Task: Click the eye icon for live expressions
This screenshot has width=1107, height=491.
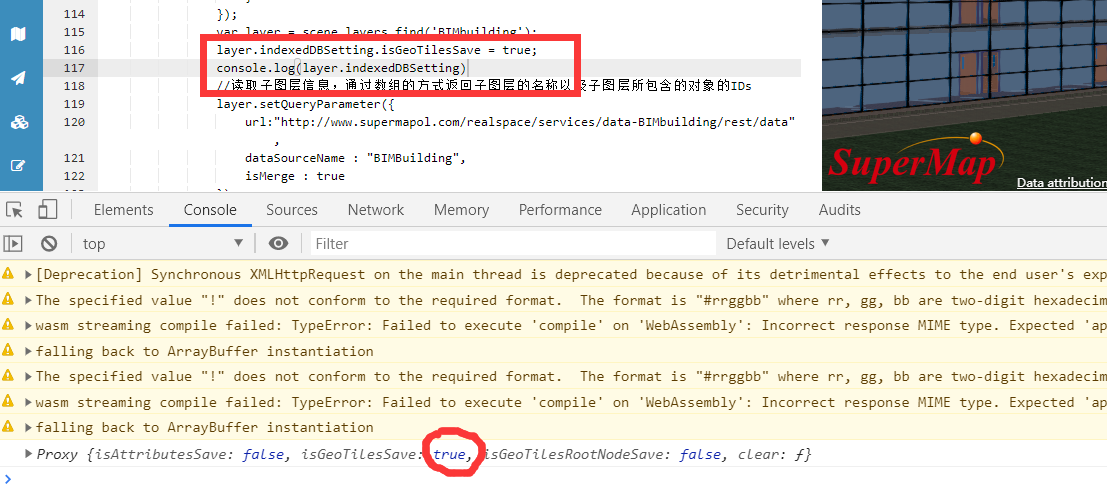Action: (279, 244)
